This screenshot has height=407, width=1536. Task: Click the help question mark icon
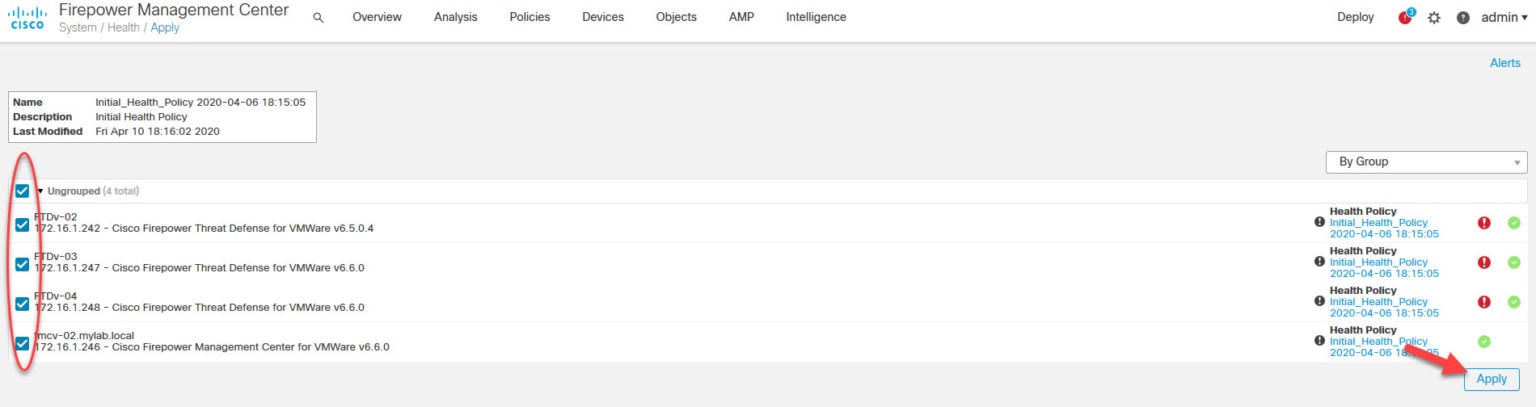1463,18
